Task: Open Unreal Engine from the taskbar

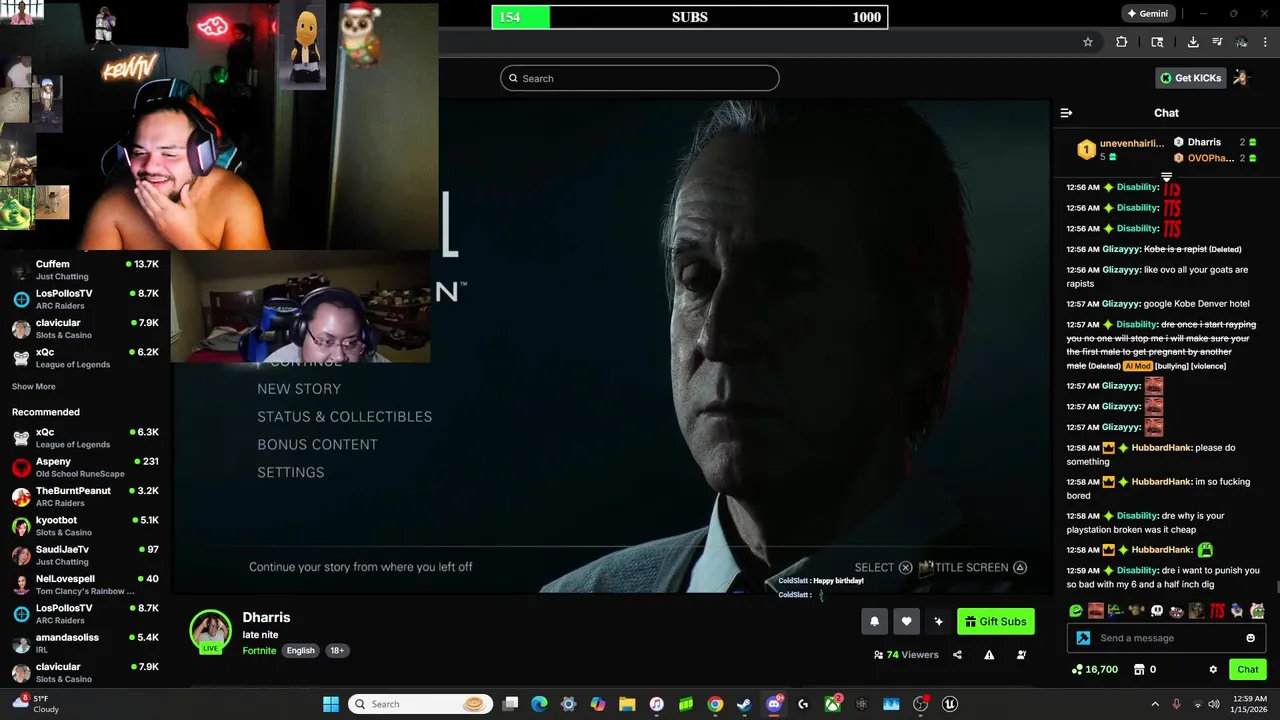Action: (950, 704)
